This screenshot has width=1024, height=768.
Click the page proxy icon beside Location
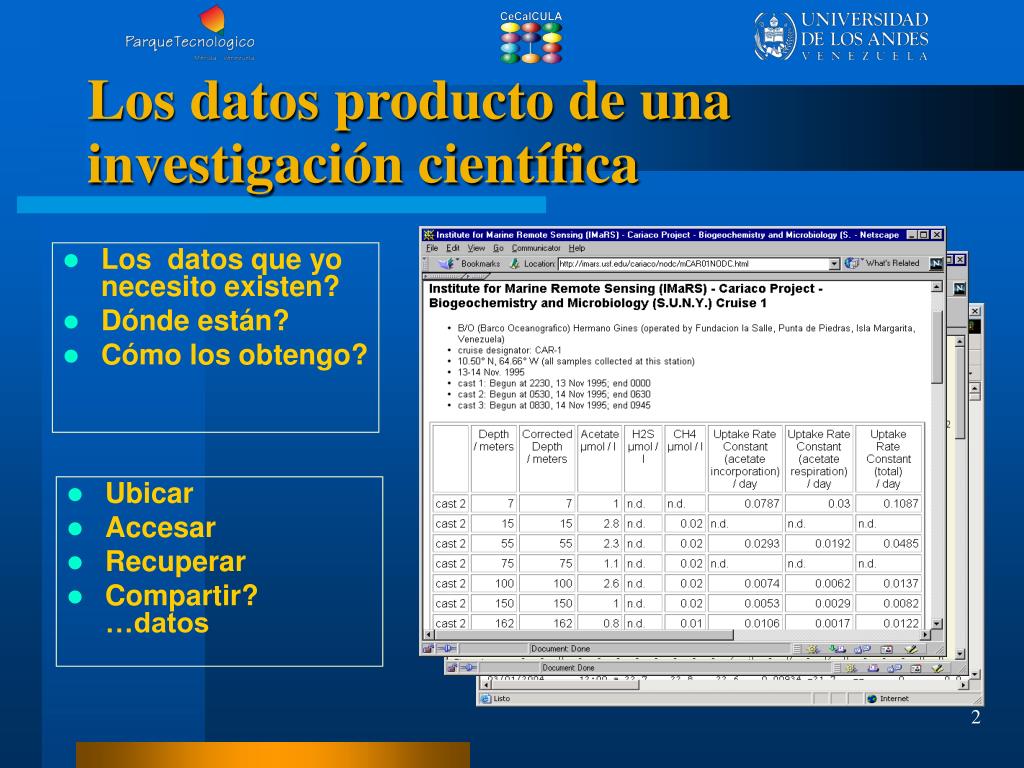tap(515, 263)
